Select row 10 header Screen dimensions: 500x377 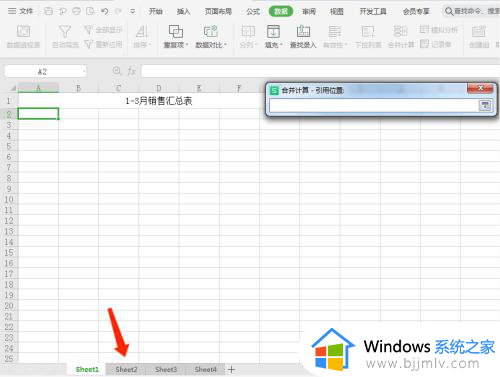[x=9, y=200]
